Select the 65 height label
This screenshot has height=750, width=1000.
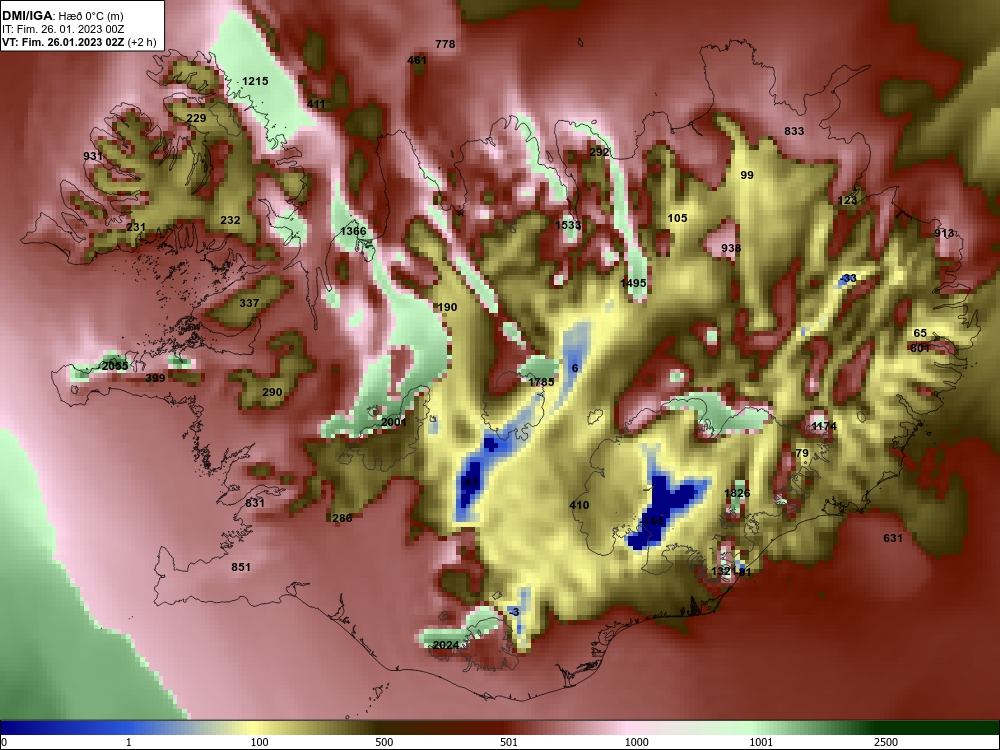[x=920, y=334]
